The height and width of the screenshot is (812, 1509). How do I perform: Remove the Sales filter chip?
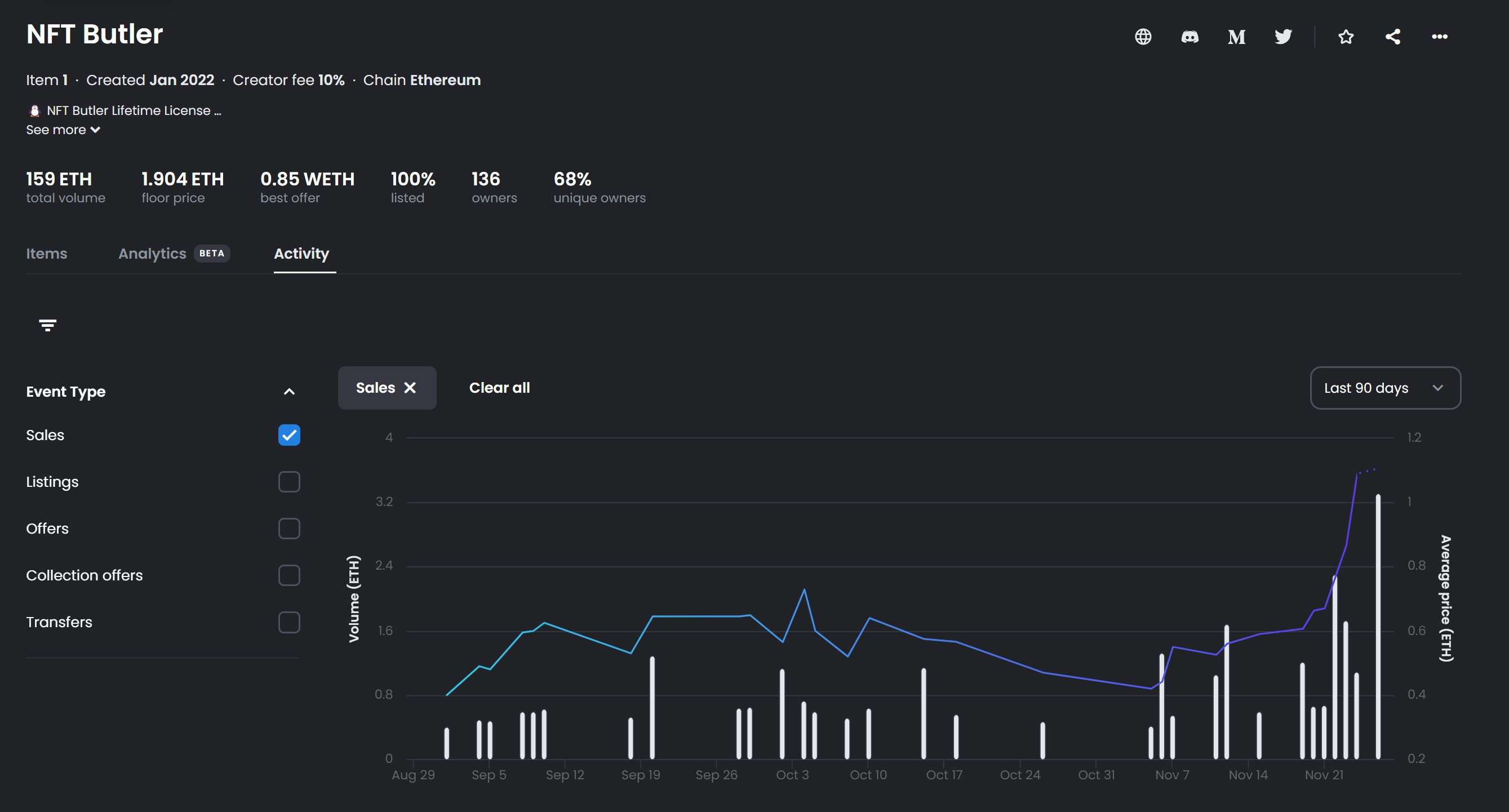click(410, 388)
